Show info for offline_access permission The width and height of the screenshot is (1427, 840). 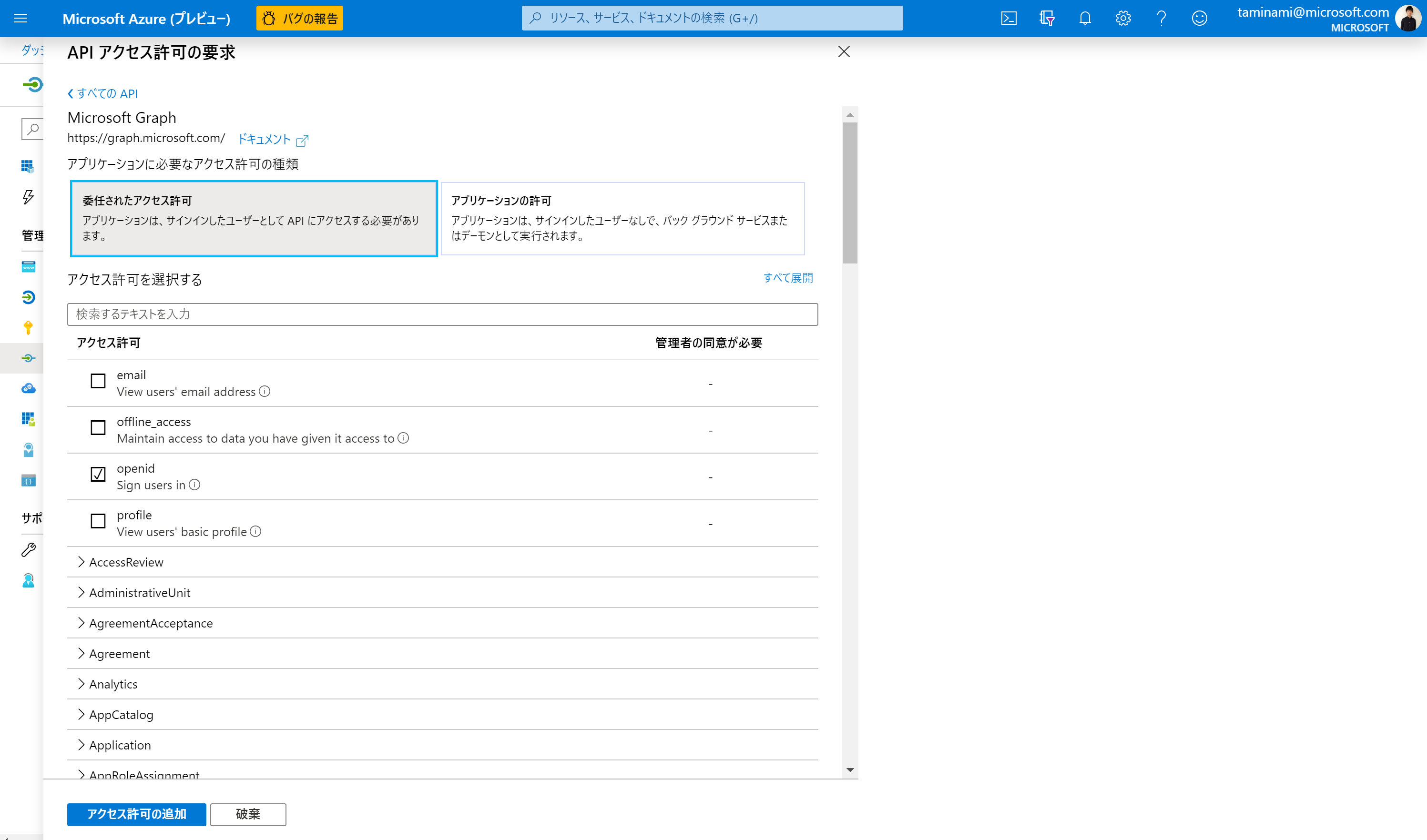(403, 437)
